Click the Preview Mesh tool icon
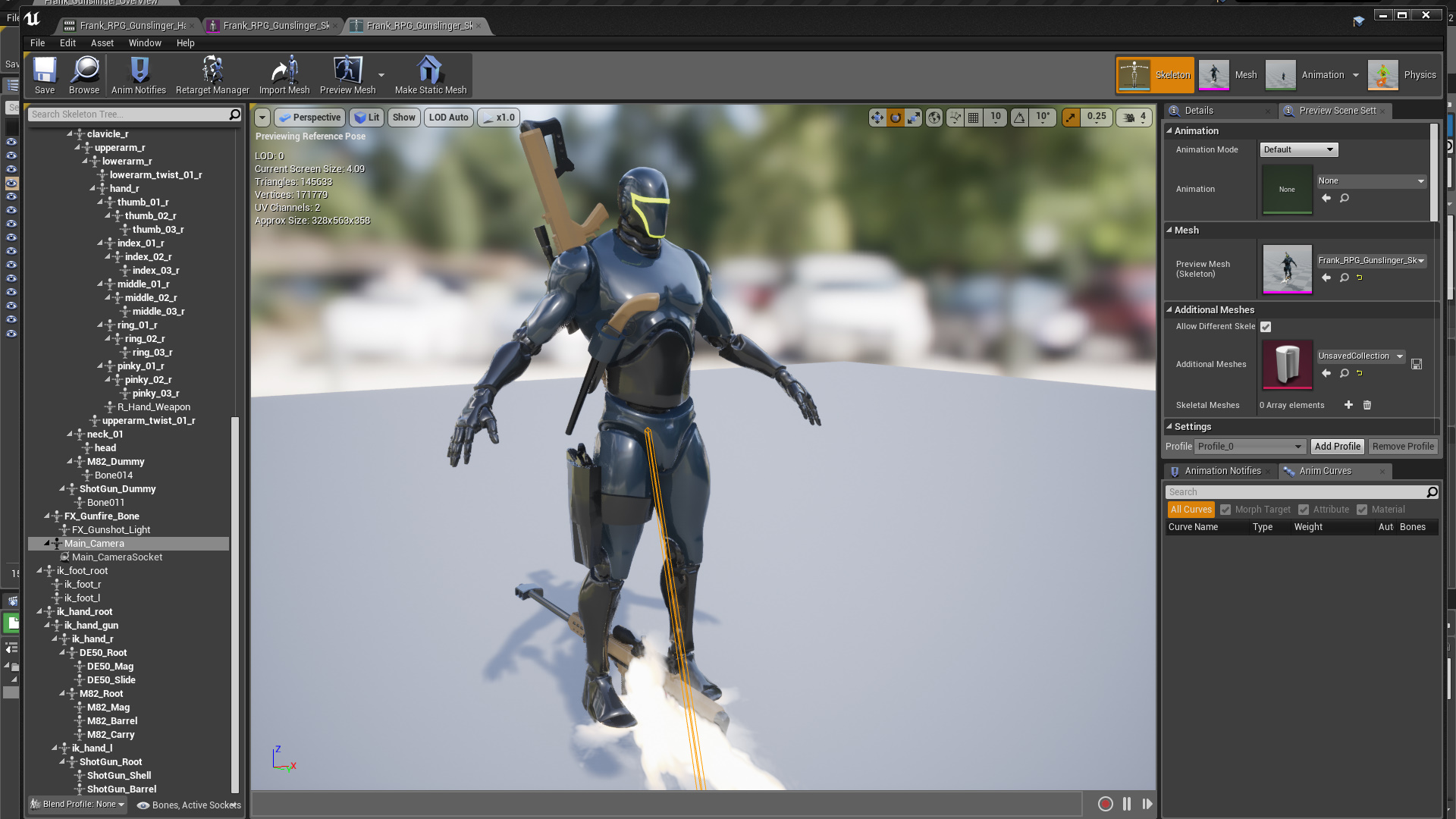 [x=346, y=74]
